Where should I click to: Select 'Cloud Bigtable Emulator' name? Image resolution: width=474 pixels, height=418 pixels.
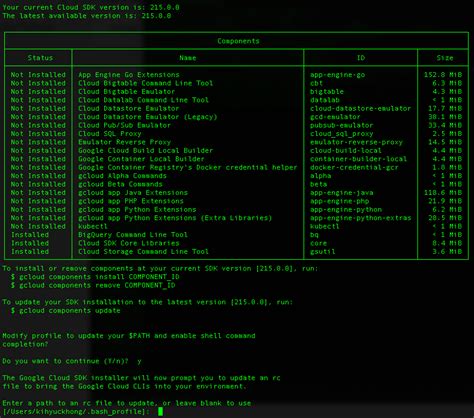coord(126,91)
